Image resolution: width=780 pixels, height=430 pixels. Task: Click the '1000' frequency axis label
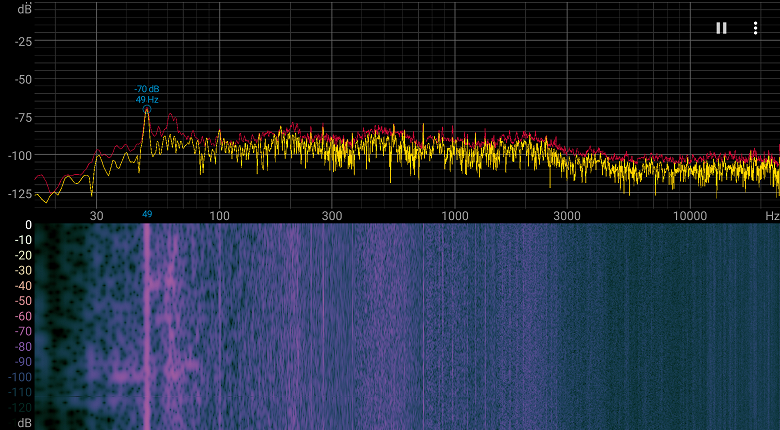click(455, 215)
